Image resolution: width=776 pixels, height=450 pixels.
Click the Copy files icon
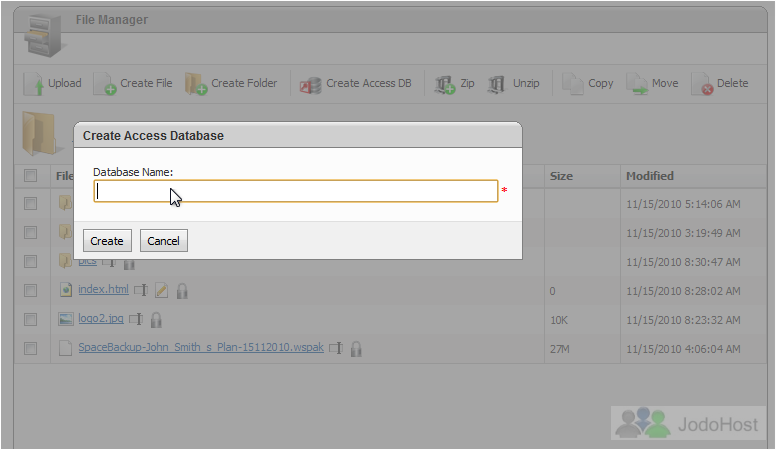pos(573,84)
